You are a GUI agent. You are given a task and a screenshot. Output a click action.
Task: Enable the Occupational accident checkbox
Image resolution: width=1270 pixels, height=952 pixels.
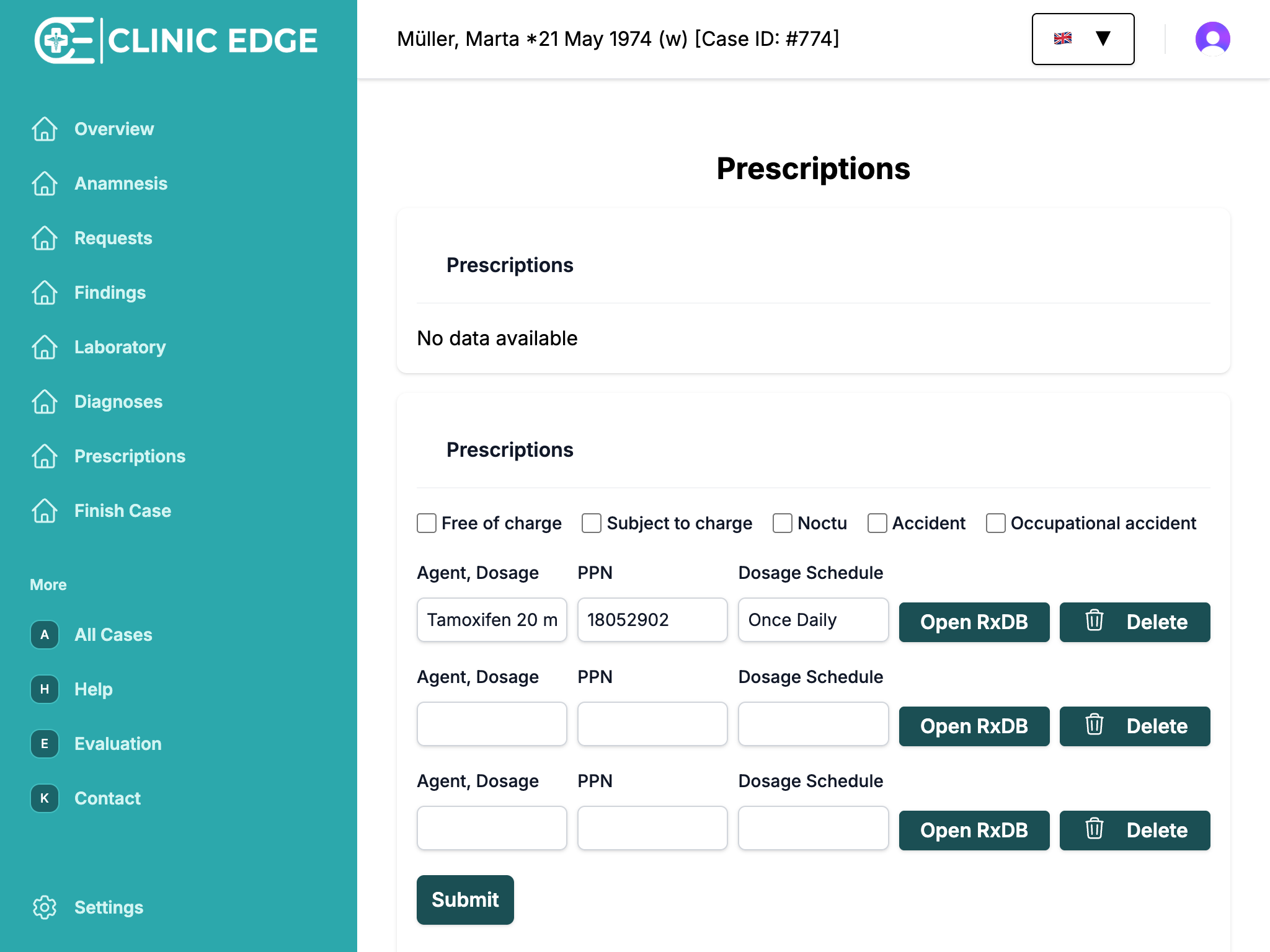[x=995, y=523]
